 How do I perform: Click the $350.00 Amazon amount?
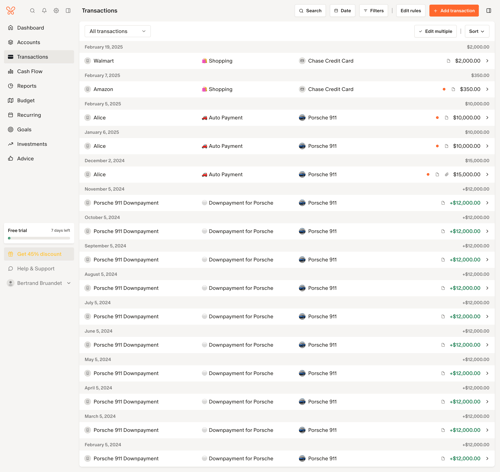coord(470,89)
